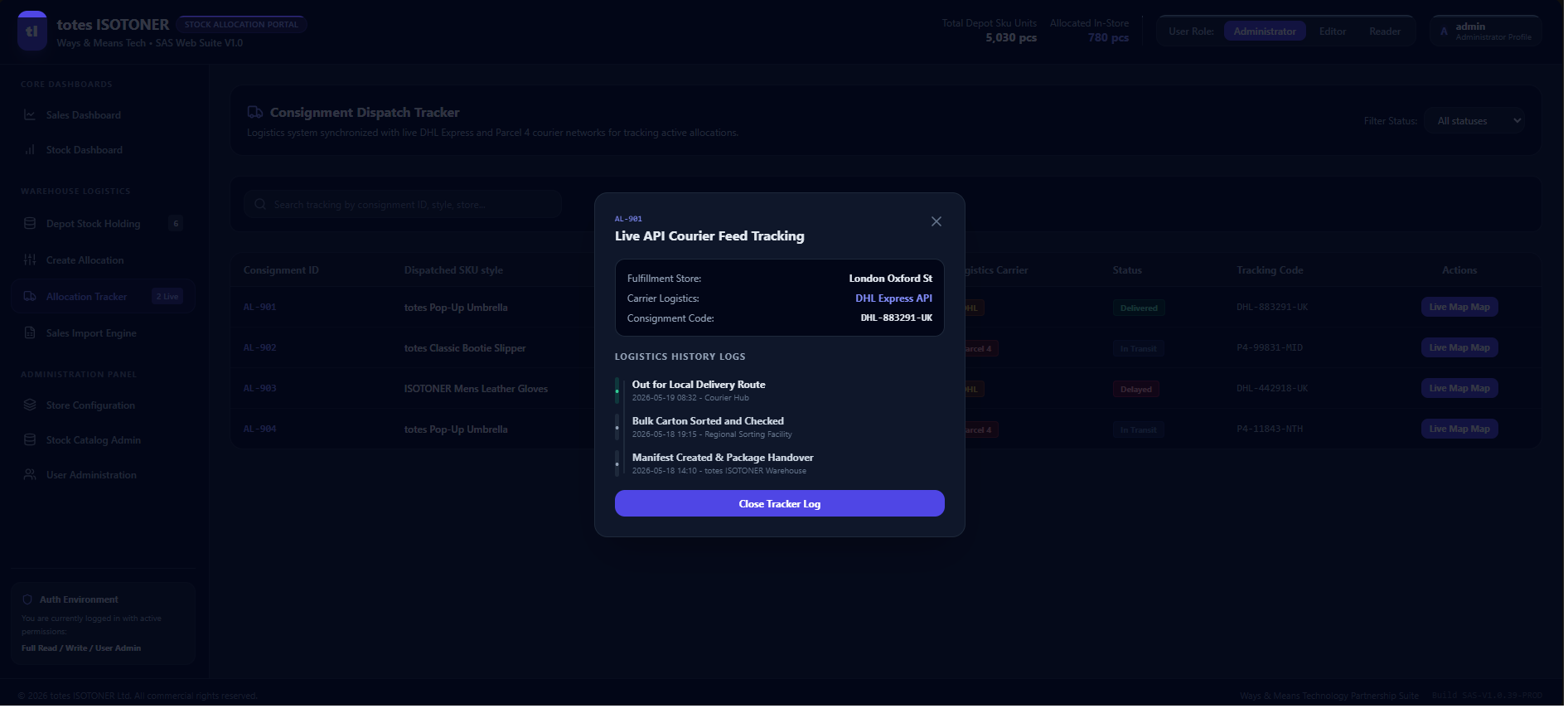Click the User Administration people icon
The width and height of the screenshot is (1568, 718).
coord(30,475)
